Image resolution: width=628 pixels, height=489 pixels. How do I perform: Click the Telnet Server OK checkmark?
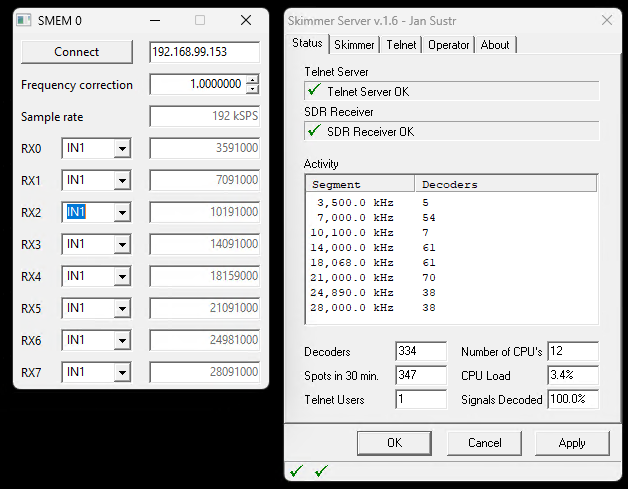click(x=314, y=91)
